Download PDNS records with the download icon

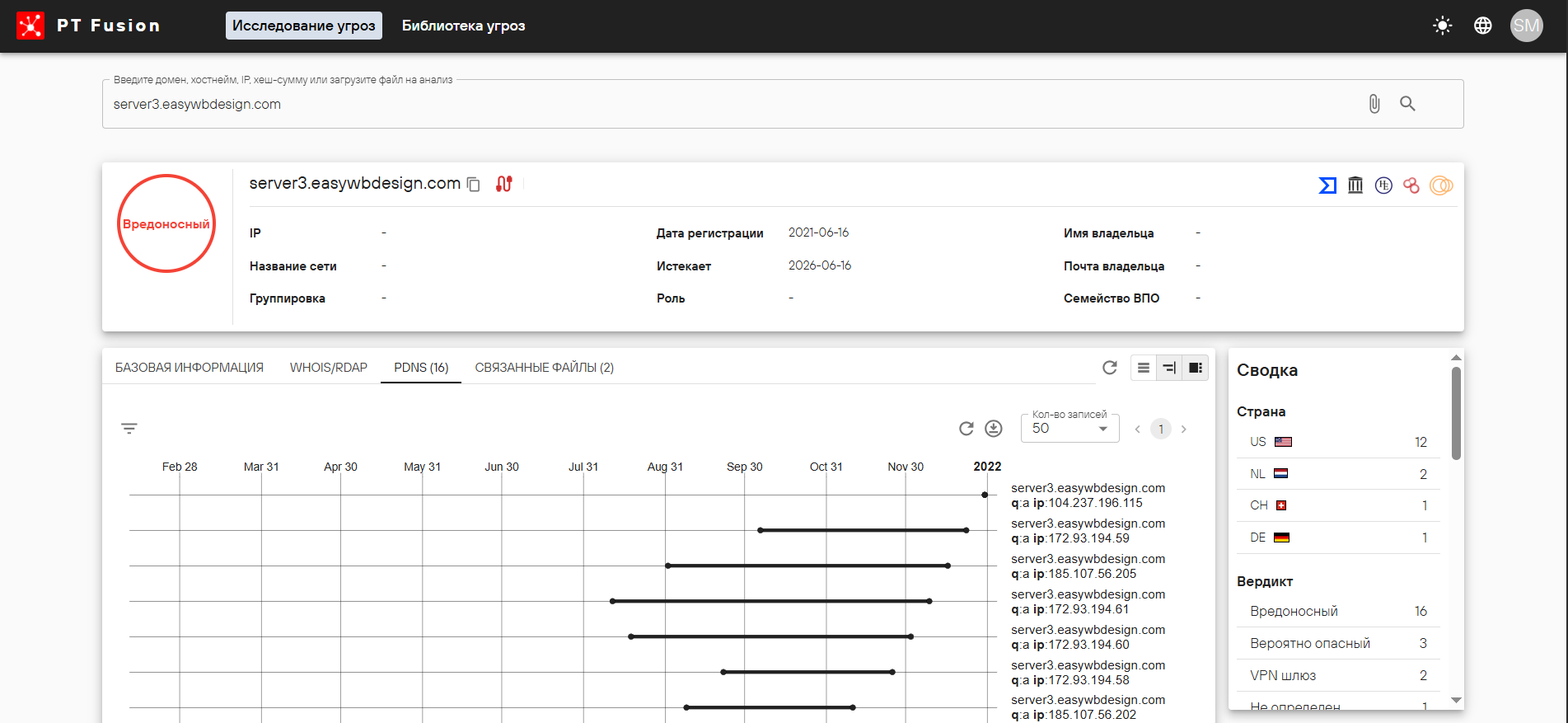click(x=994, y=429)
